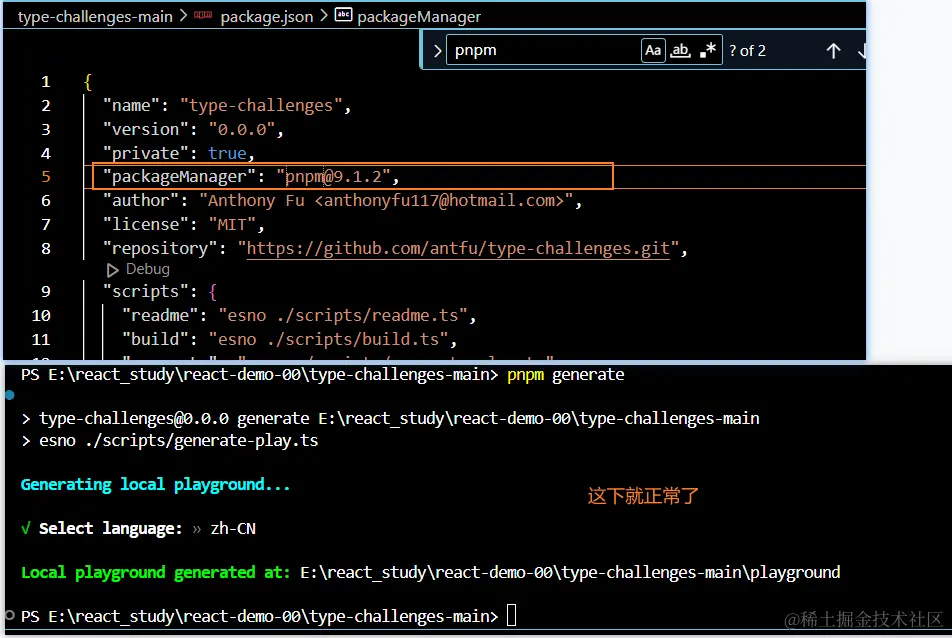
Task: Toggle Use Regular Expression in the find widget
Action: 707,50
